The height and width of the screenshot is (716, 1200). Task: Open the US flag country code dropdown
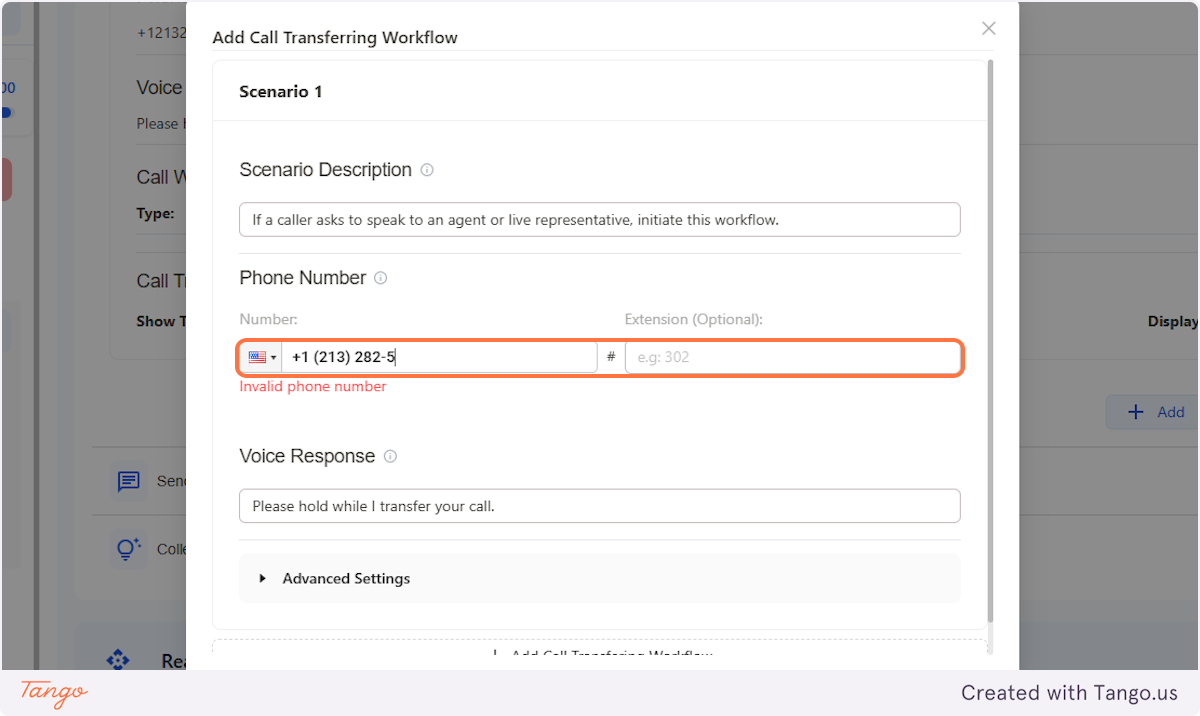tap(262, 357)
